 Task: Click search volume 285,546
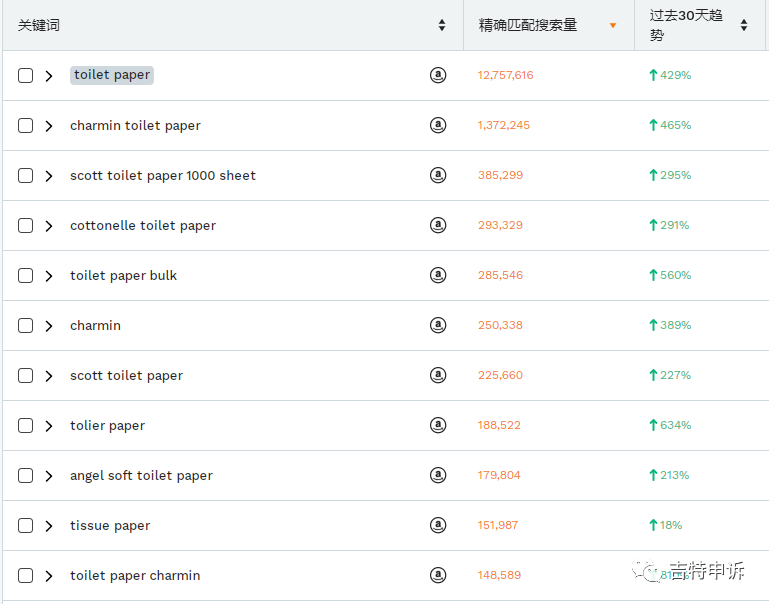pos(500,275)
